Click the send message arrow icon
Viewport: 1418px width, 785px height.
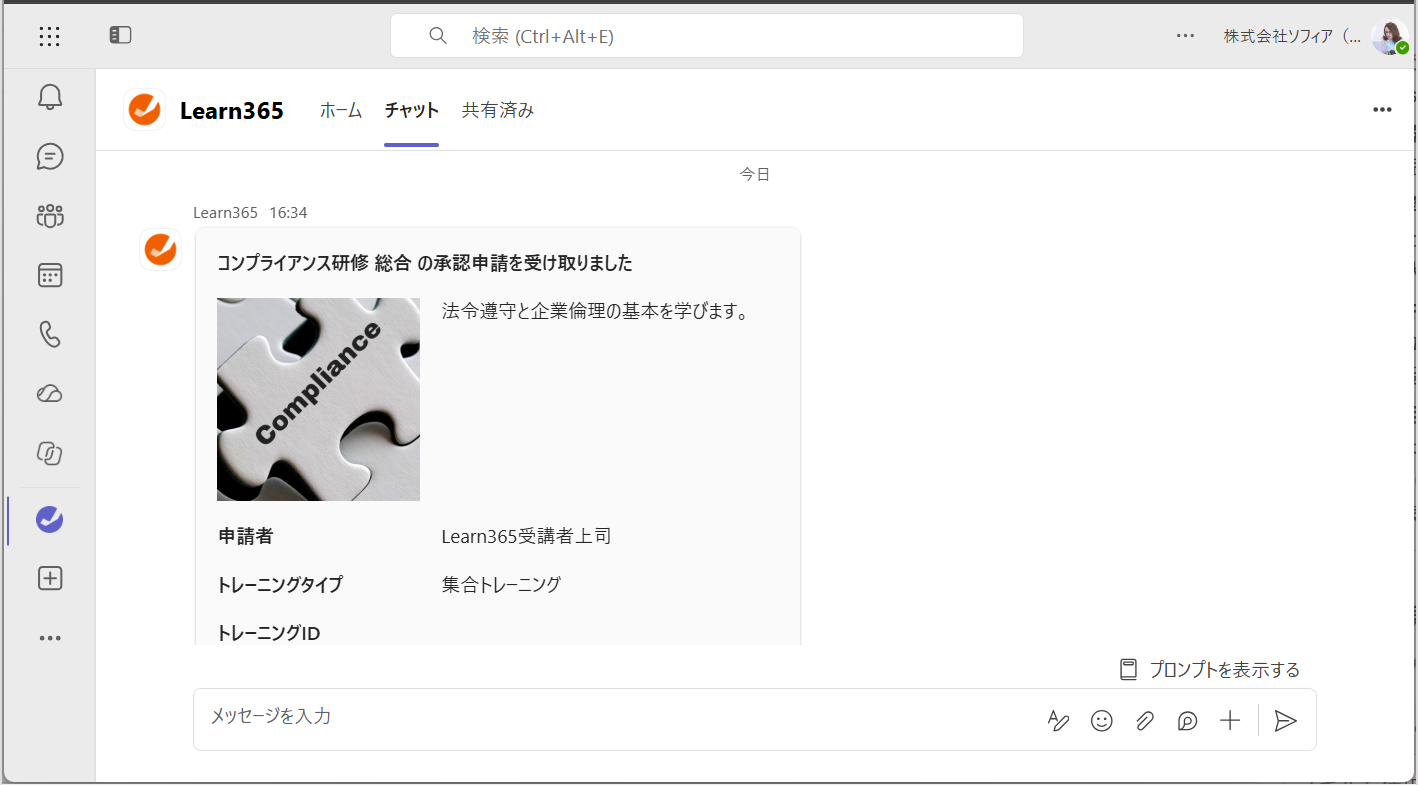point(1286,721)
